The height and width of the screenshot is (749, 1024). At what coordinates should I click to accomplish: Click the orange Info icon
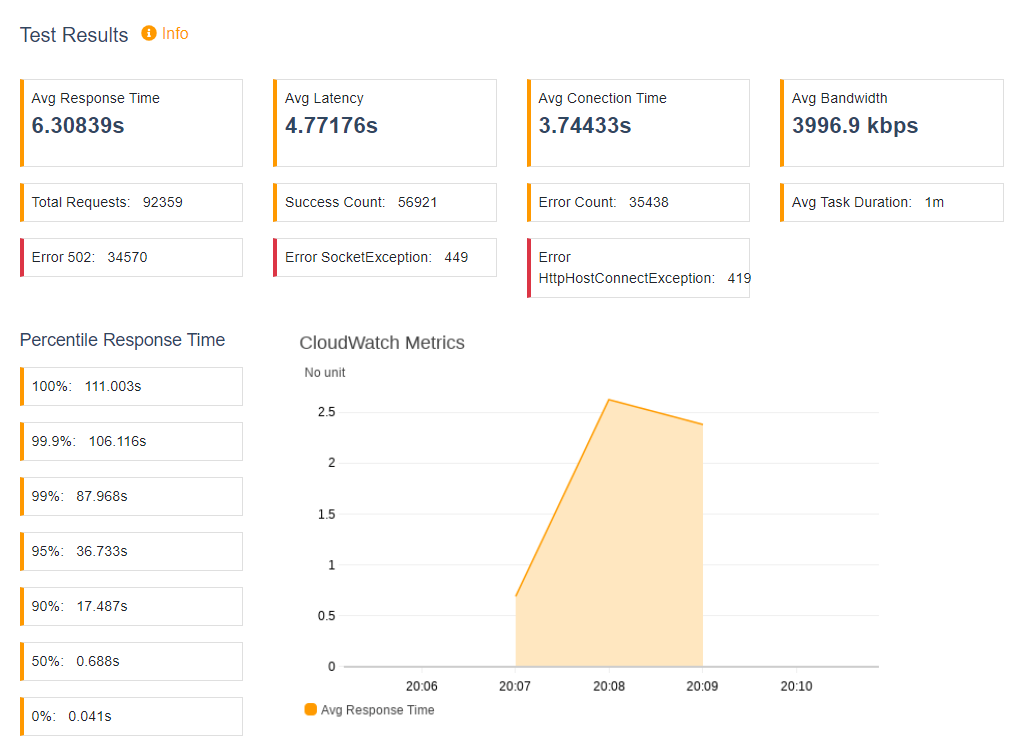coord(149,33)
